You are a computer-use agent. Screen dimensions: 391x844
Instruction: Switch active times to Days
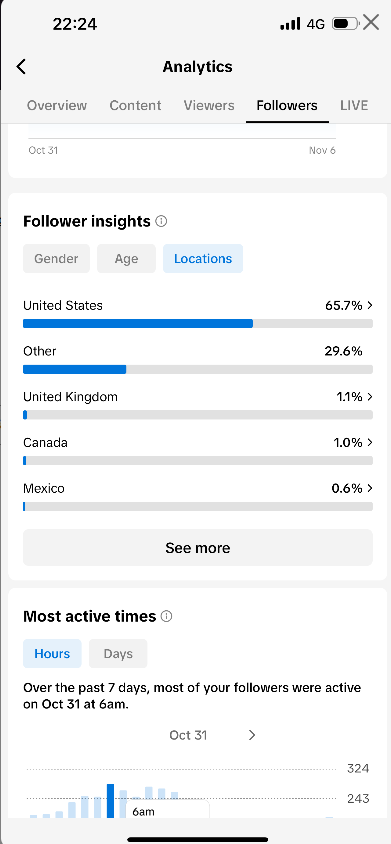[x=118, y=653]
